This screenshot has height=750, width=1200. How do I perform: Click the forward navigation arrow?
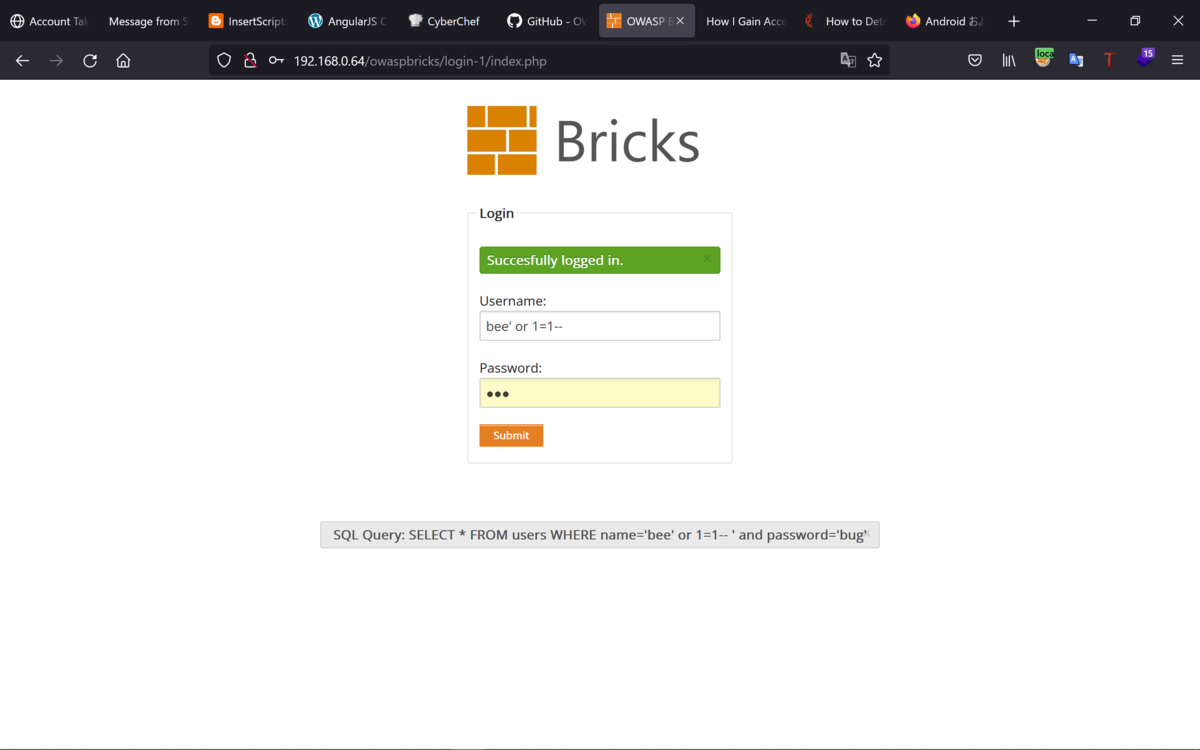pos(56,61)
